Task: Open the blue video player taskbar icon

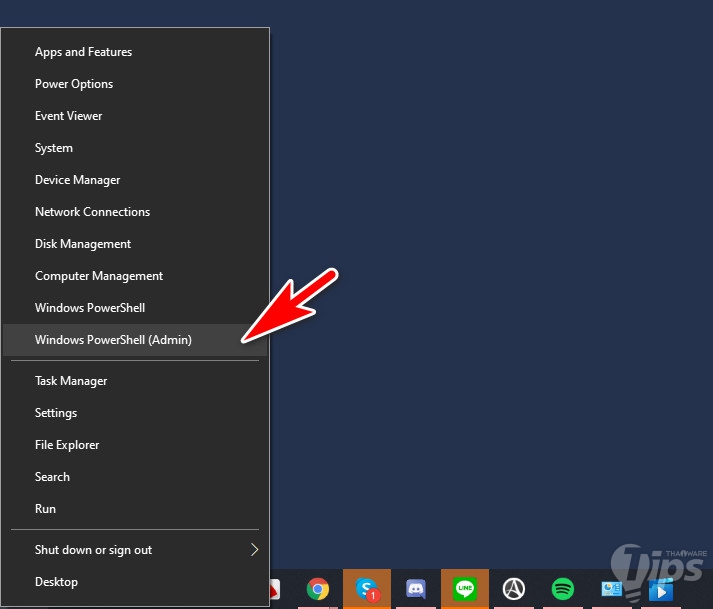Action: pos(661,590)
